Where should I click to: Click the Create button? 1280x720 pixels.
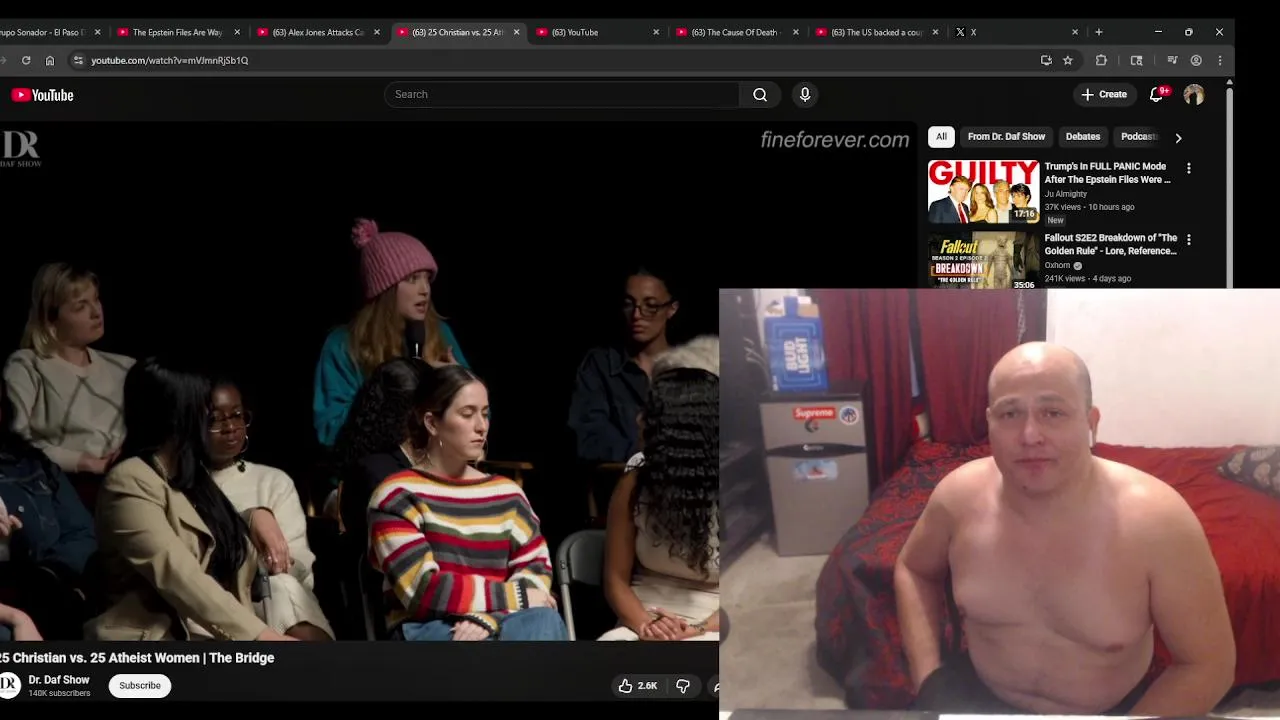pyautogui.click(x=1104, y=94)
